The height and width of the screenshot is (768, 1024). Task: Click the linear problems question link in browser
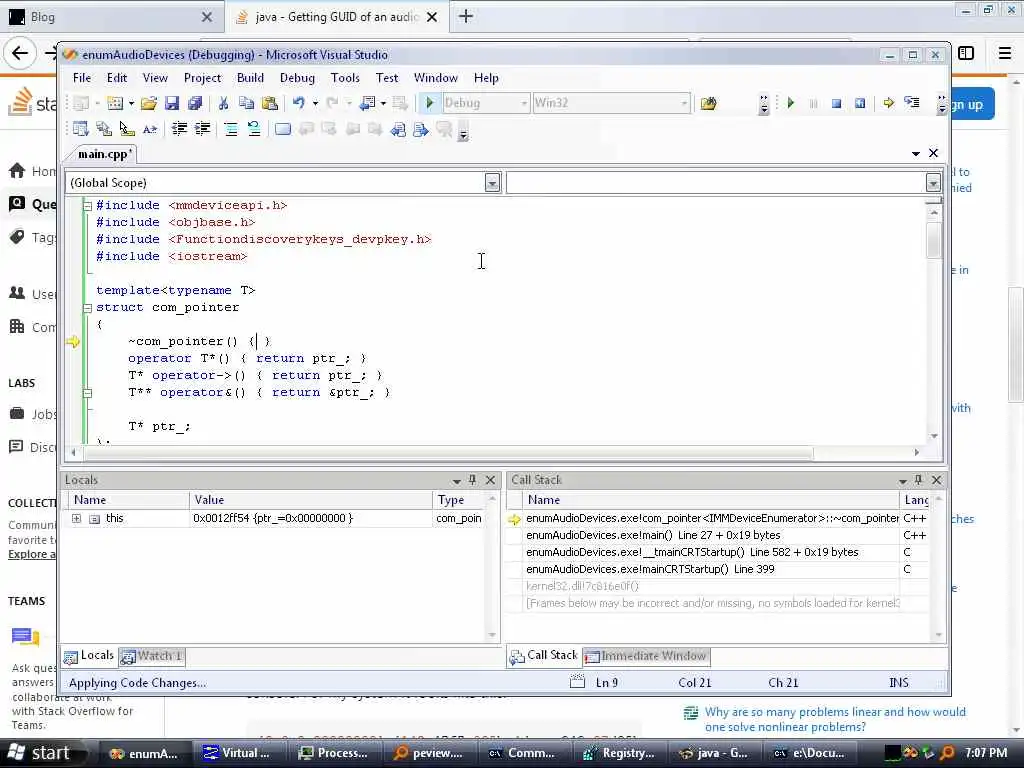pos(835,719)
